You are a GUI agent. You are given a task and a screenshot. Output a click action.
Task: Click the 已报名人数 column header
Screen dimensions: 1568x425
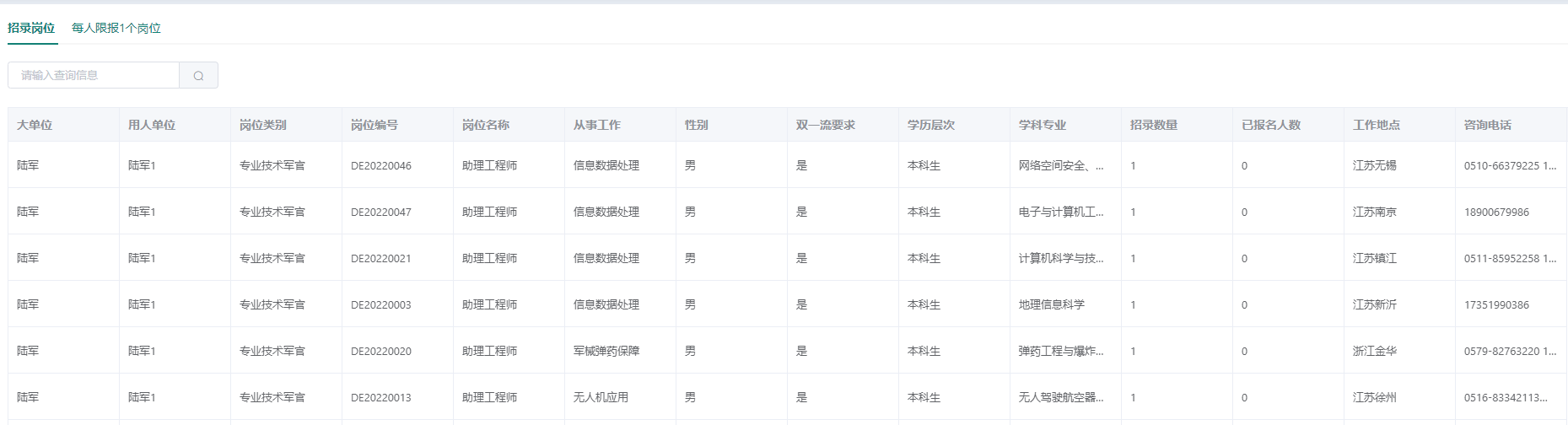click(x=1270, y=125)
